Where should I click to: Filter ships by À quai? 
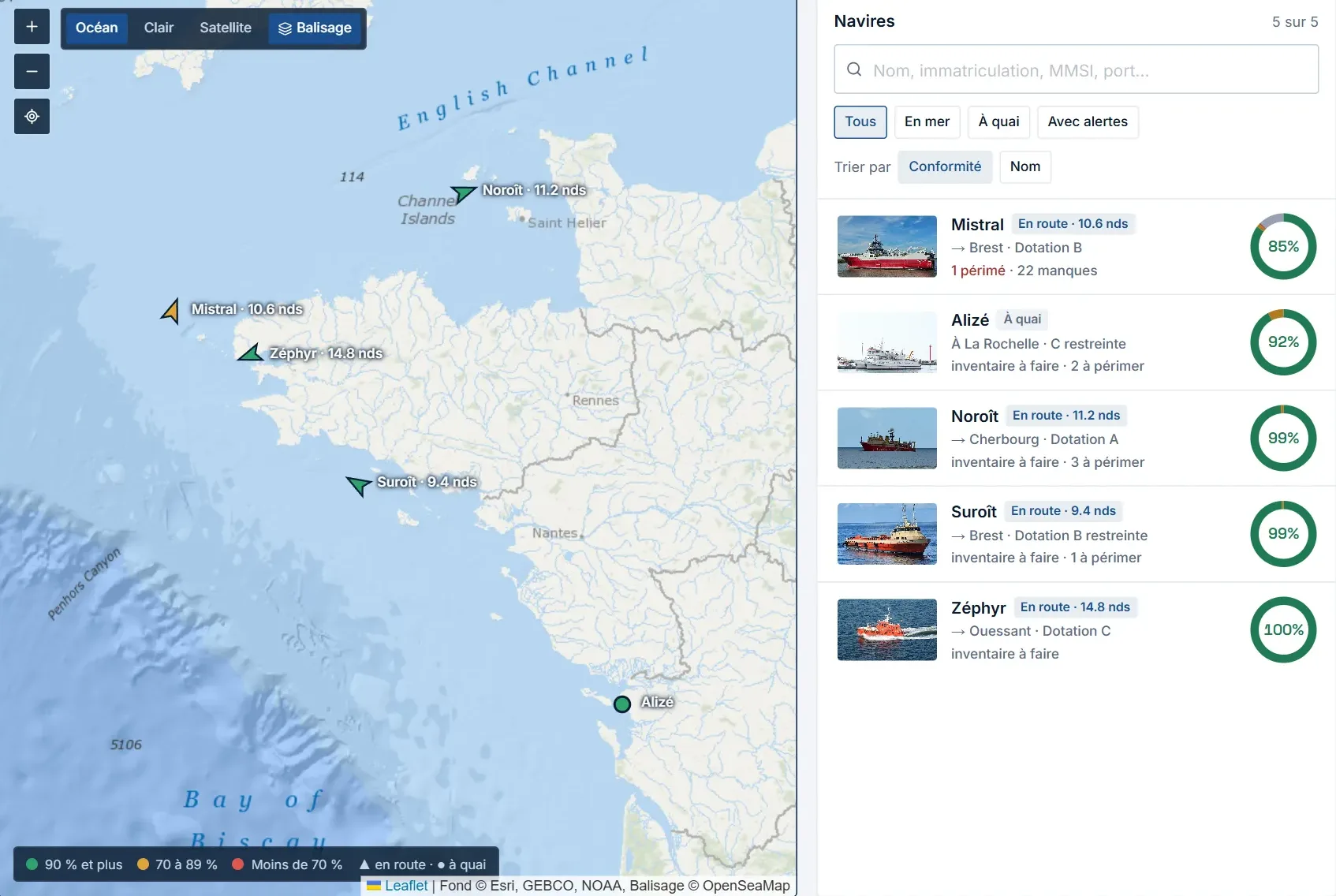[x=999, y=122]
